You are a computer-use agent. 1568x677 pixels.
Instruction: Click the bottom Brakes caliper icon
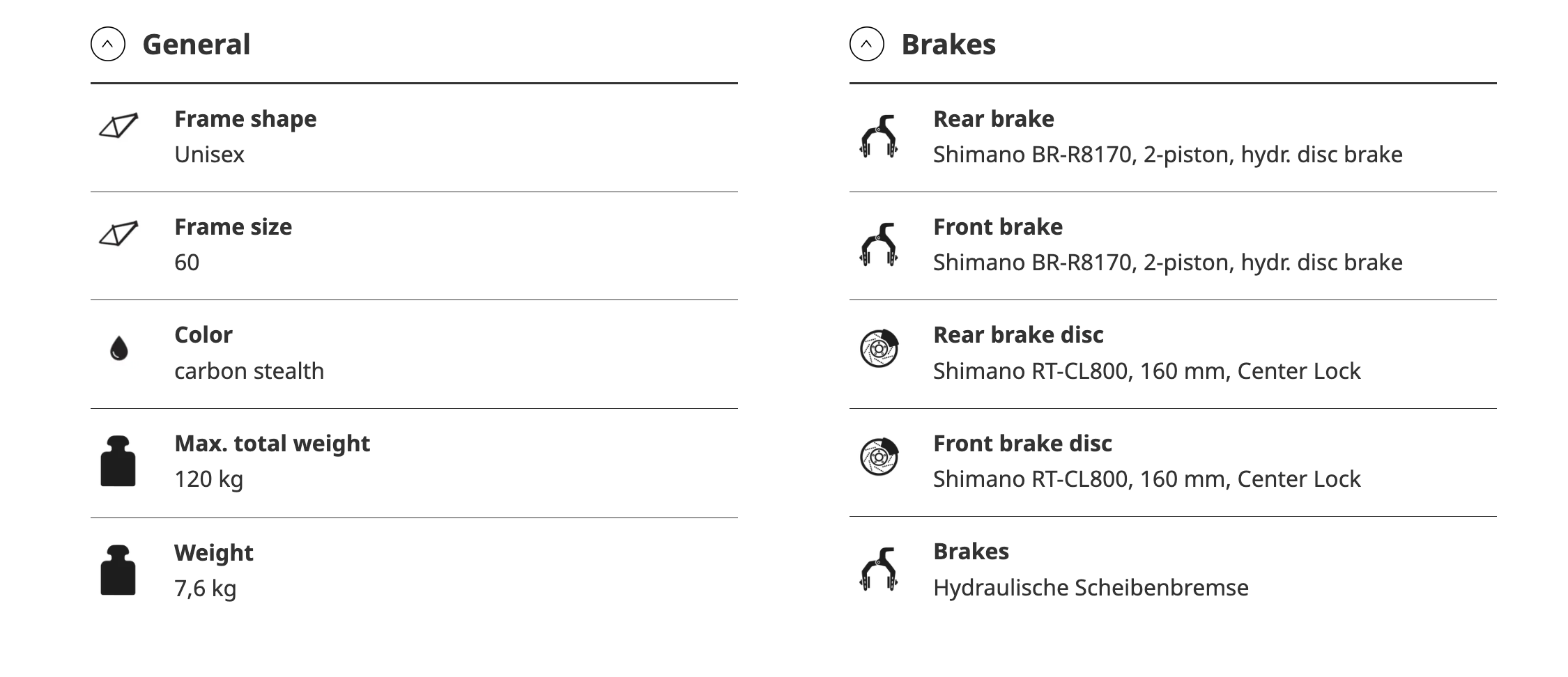click(x=879, y=569)
